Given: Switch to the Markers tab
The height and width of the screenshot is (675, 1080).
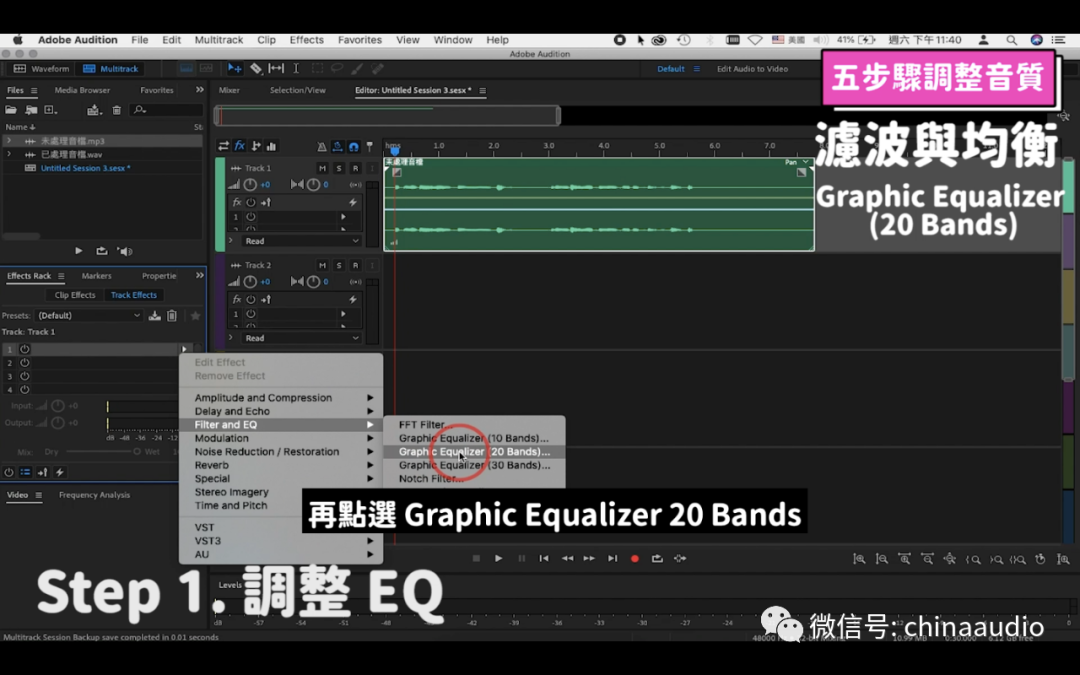Looking at the screenshot, I should point(96,276).
